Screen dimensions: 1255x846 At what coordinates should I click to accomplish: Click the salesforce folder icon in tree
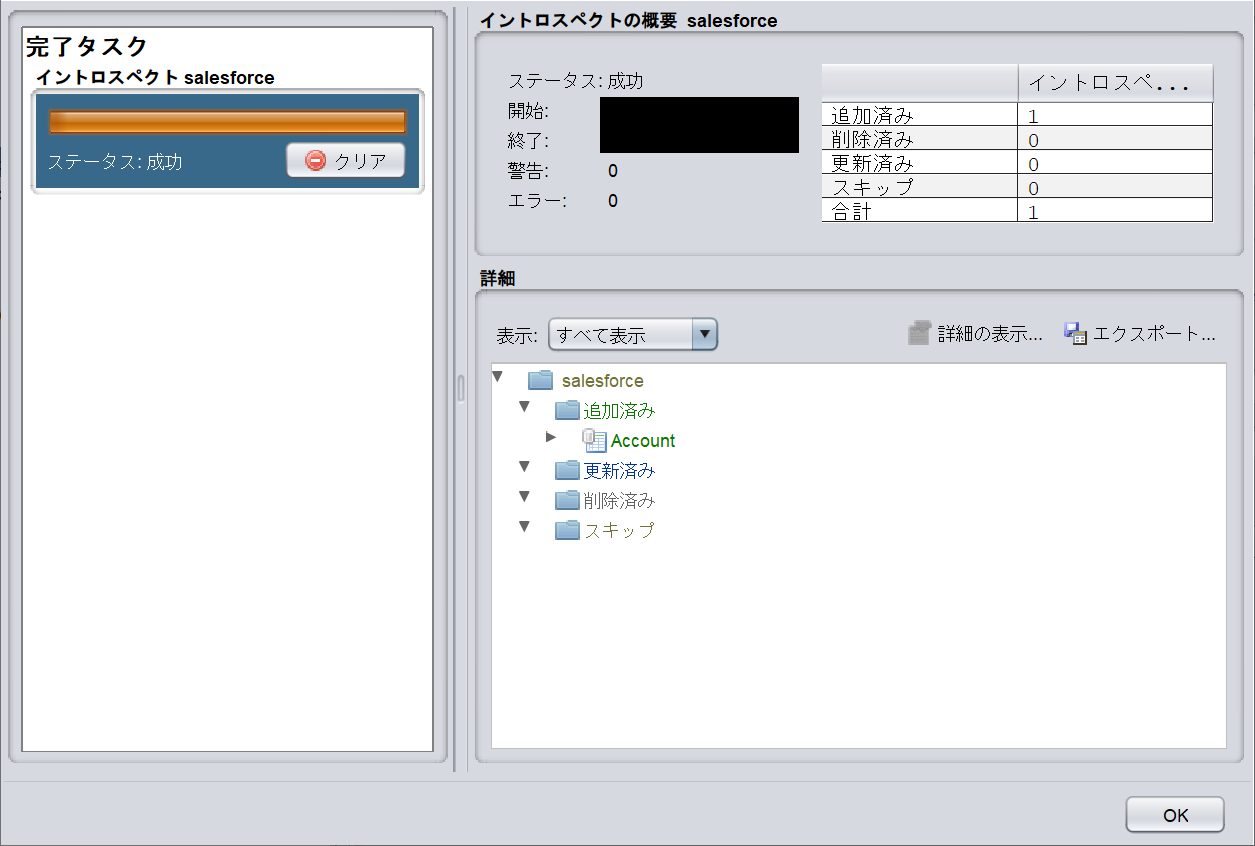pyautogui.click(x=540, y=380)
